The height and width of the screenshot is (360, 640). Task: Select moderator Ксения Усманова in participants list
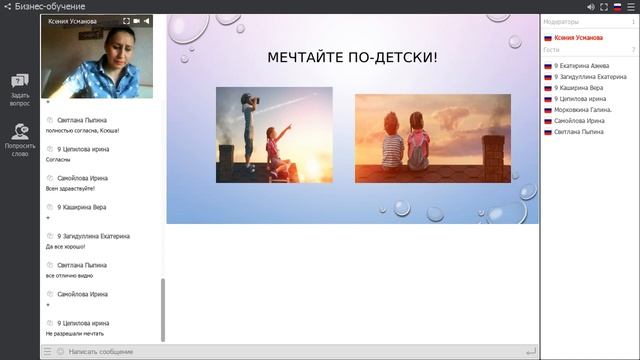tap(578, 38)
